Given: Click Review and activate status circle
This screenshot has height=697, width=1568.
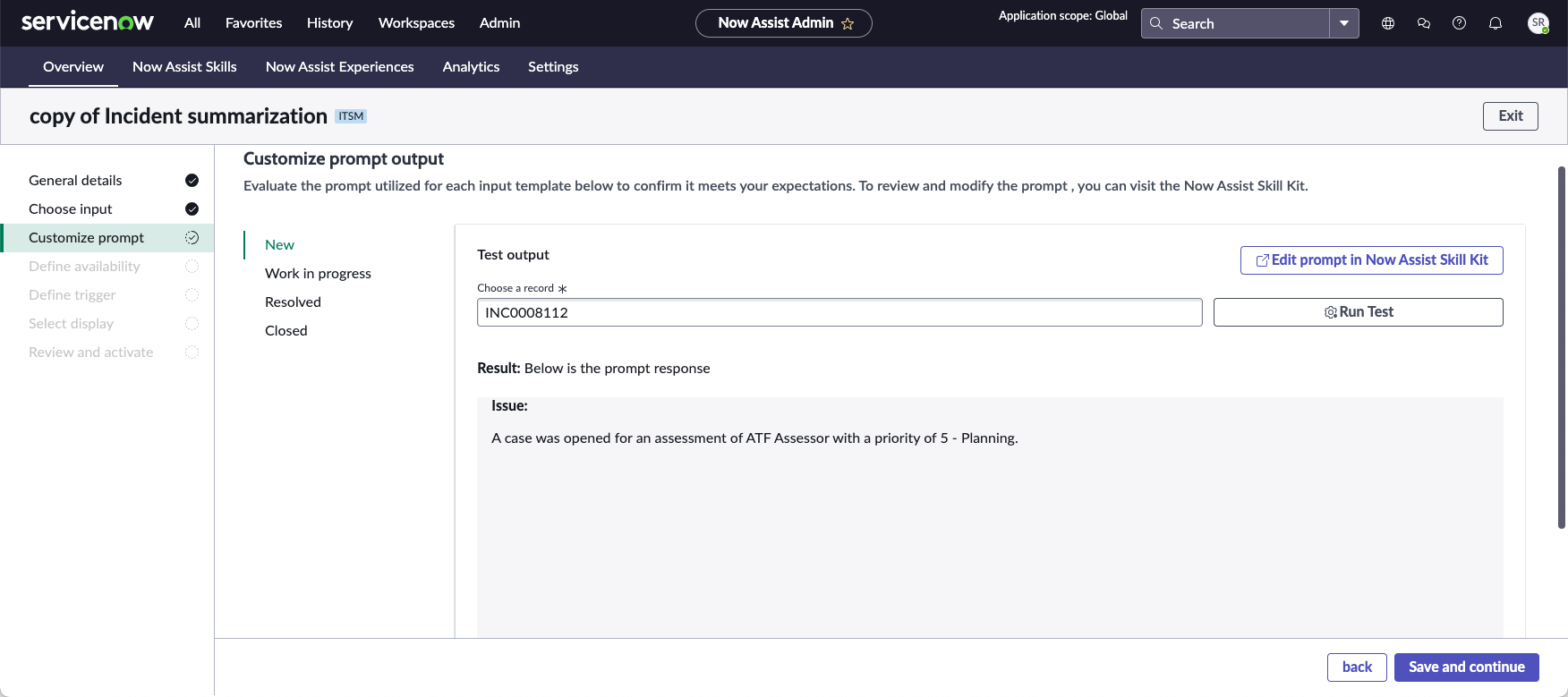Looking at the screenshot, I should 192,353.
